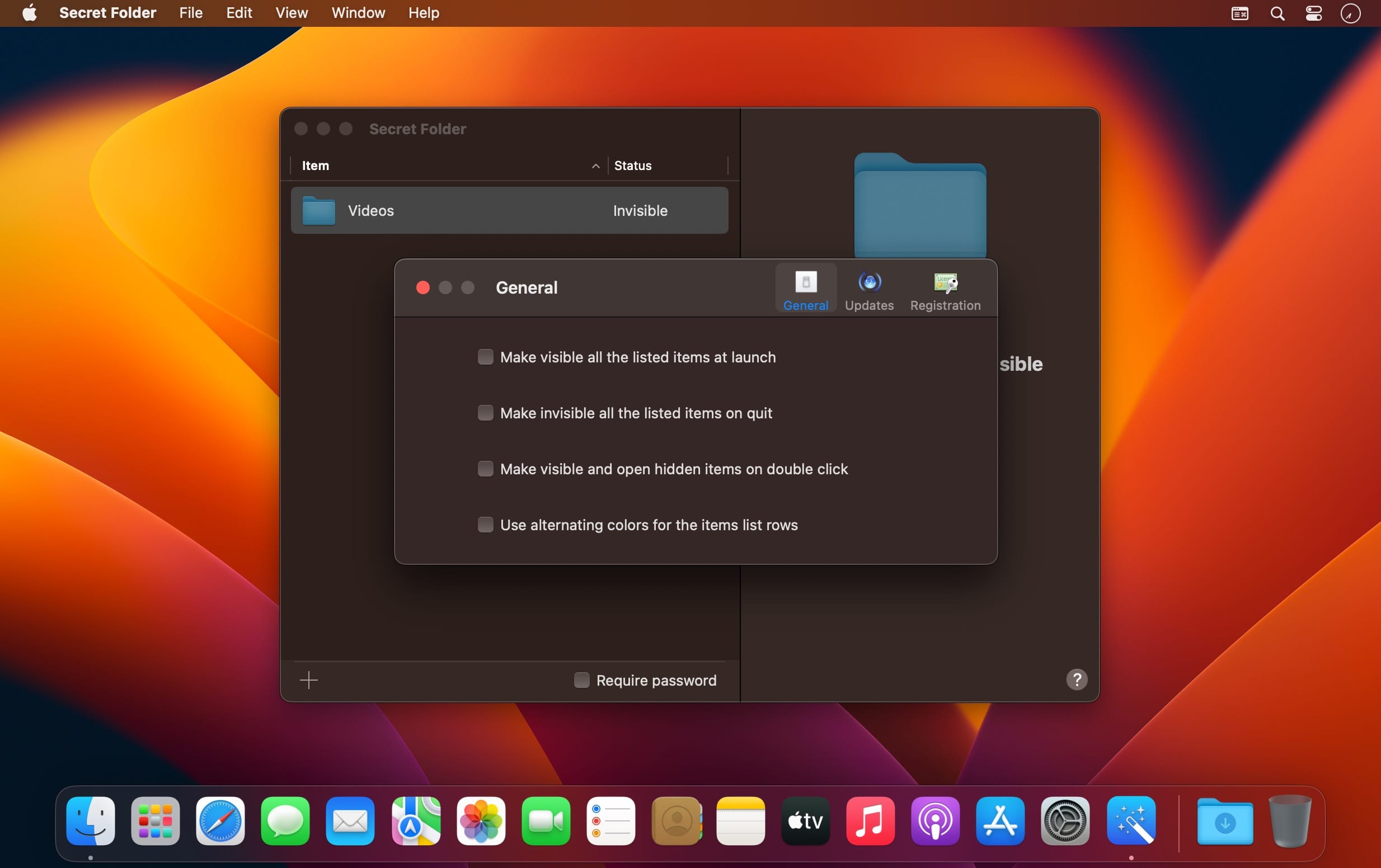1381x868 pixels.
Task: Sort the list by the Item column
Action: pyautogui.click(x=448, y=166)
